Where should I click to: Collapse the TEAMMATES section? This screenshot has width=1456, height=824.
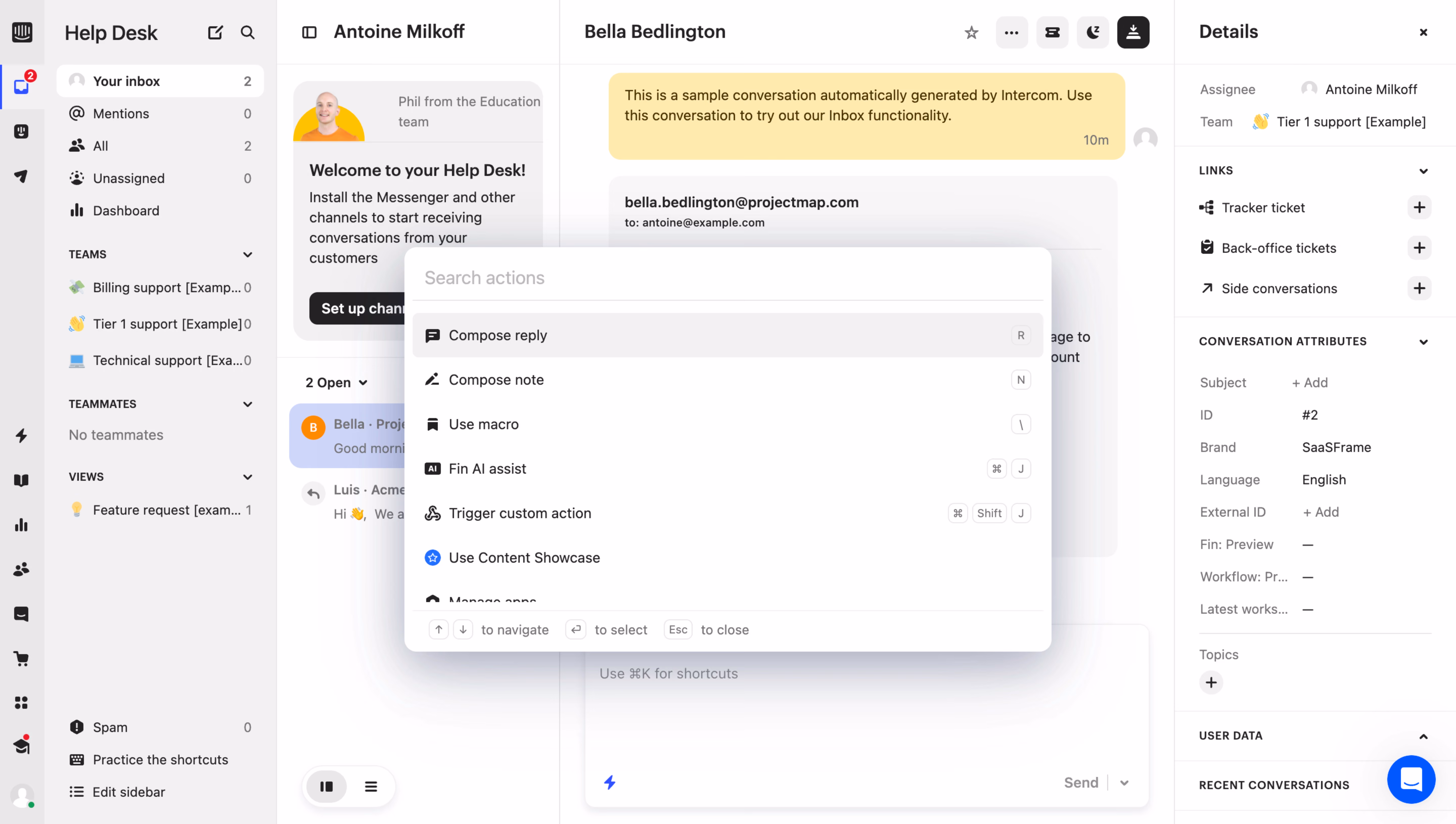247,404
